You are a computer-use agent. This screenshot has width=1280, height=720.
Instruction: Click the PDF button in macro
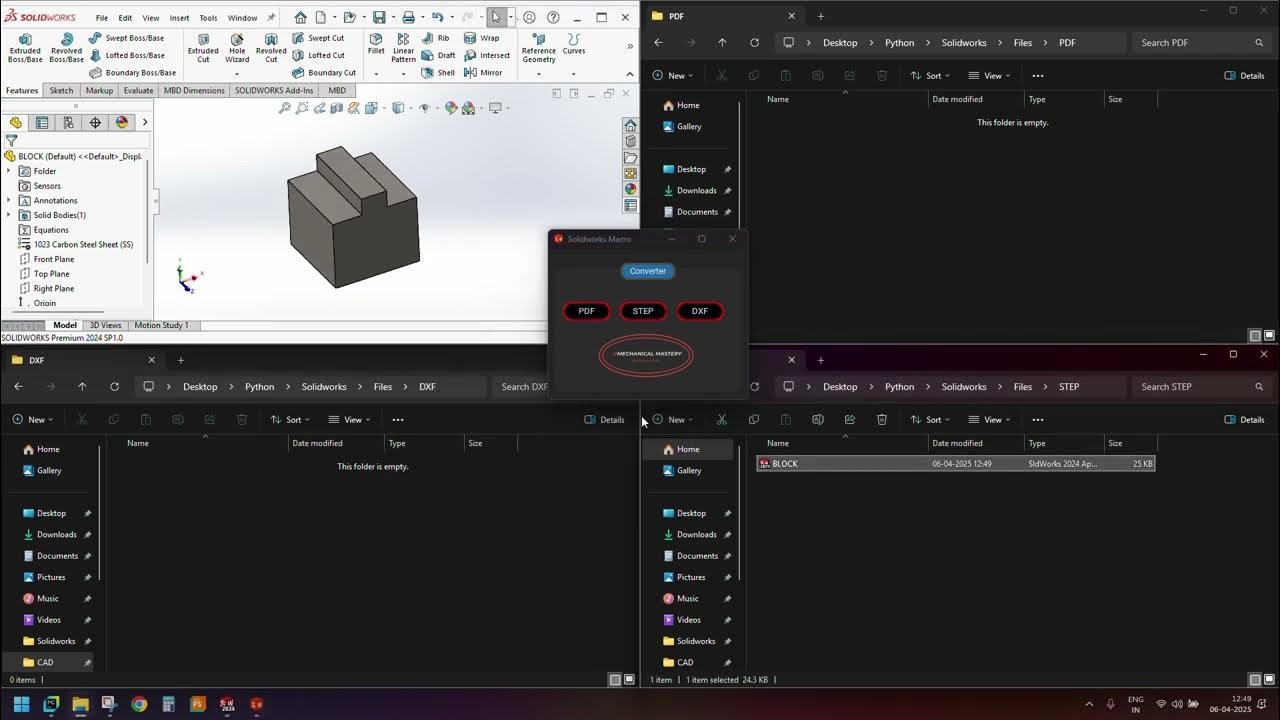(586, 311)
